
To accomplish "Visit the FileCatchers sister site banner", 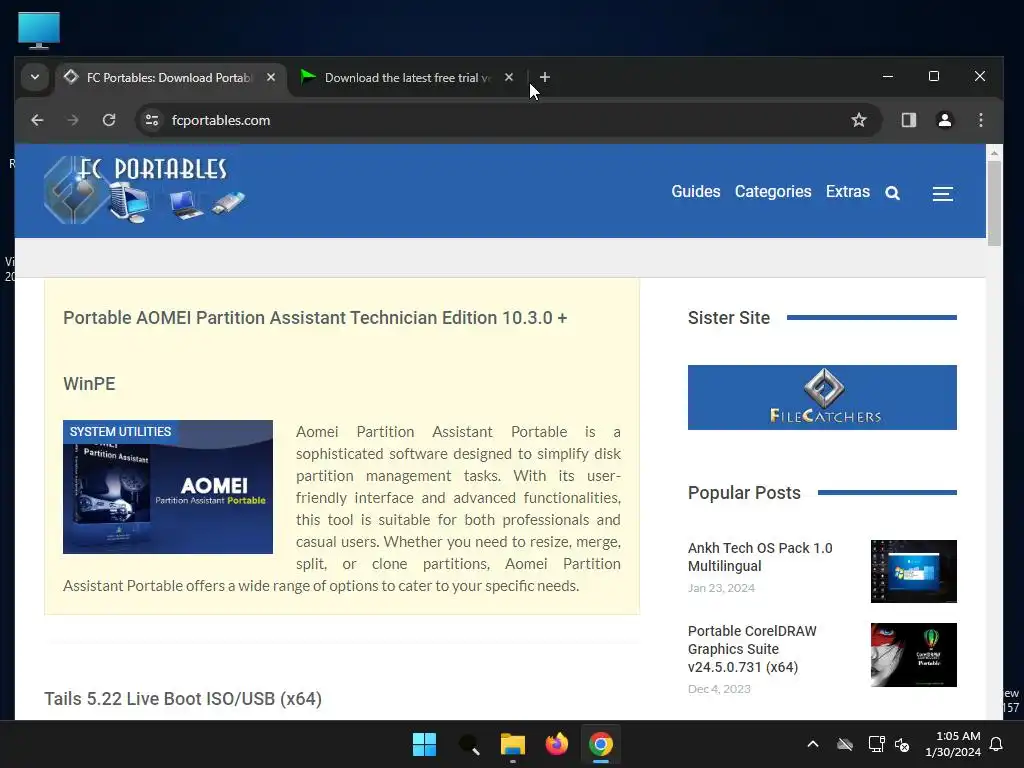I will [x=822, y=397].
